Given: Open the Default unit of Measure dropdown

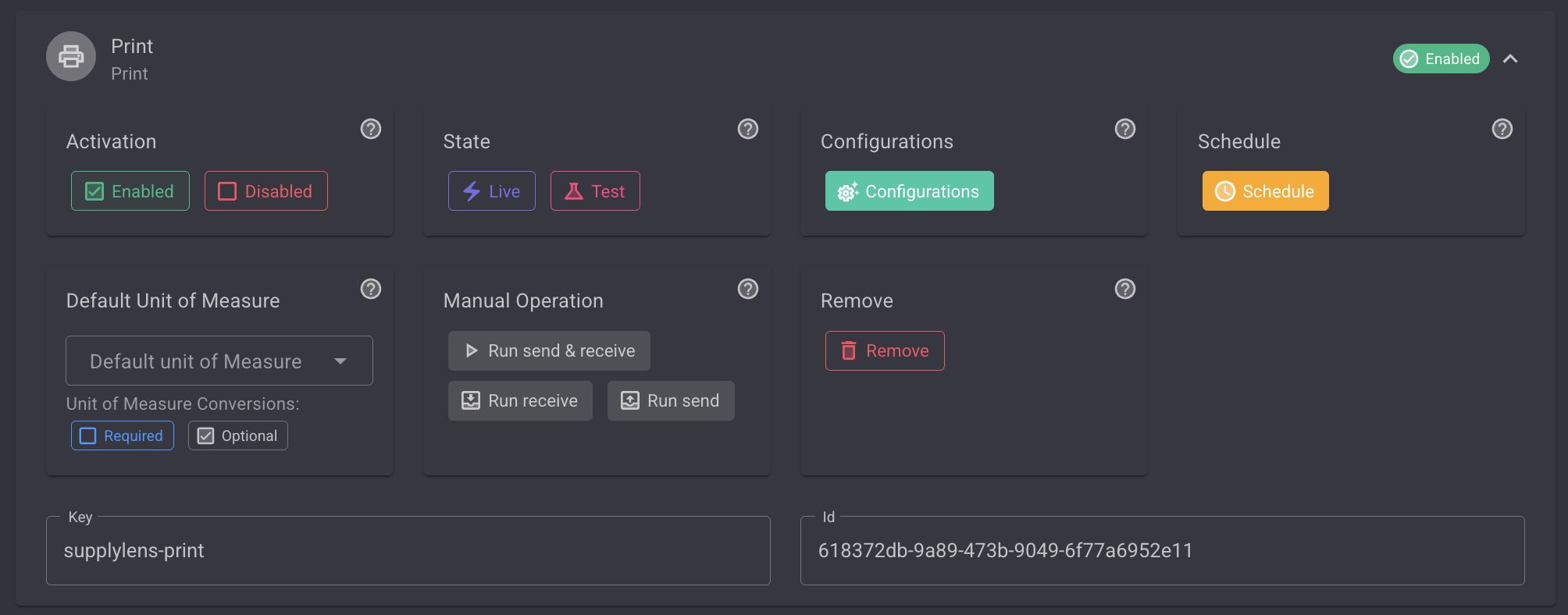Looking at the screenshot, I should [x=219, y=361].
